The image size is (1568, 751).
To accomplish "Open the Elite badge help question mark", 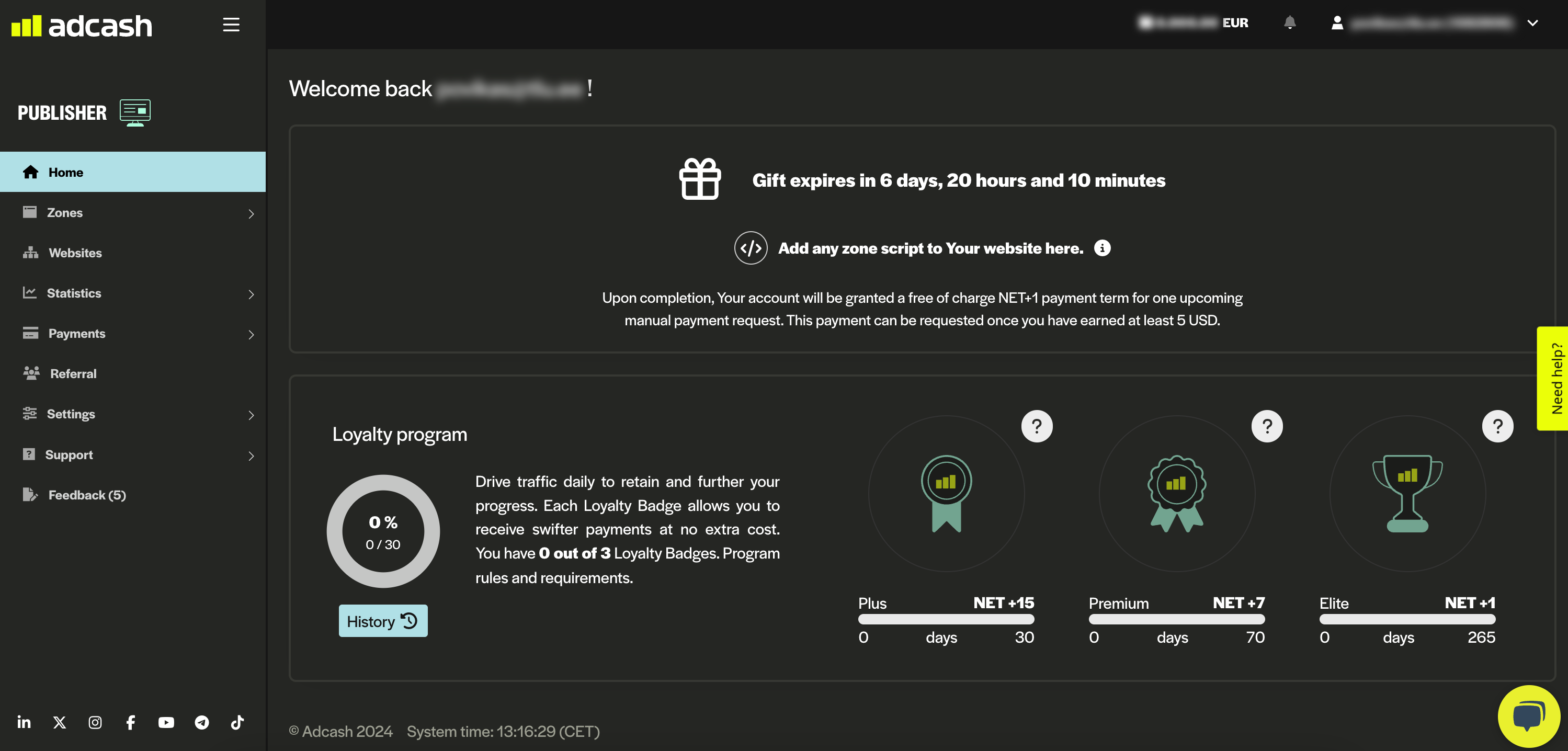I will pyautogui.click(x=1497, y=427).
